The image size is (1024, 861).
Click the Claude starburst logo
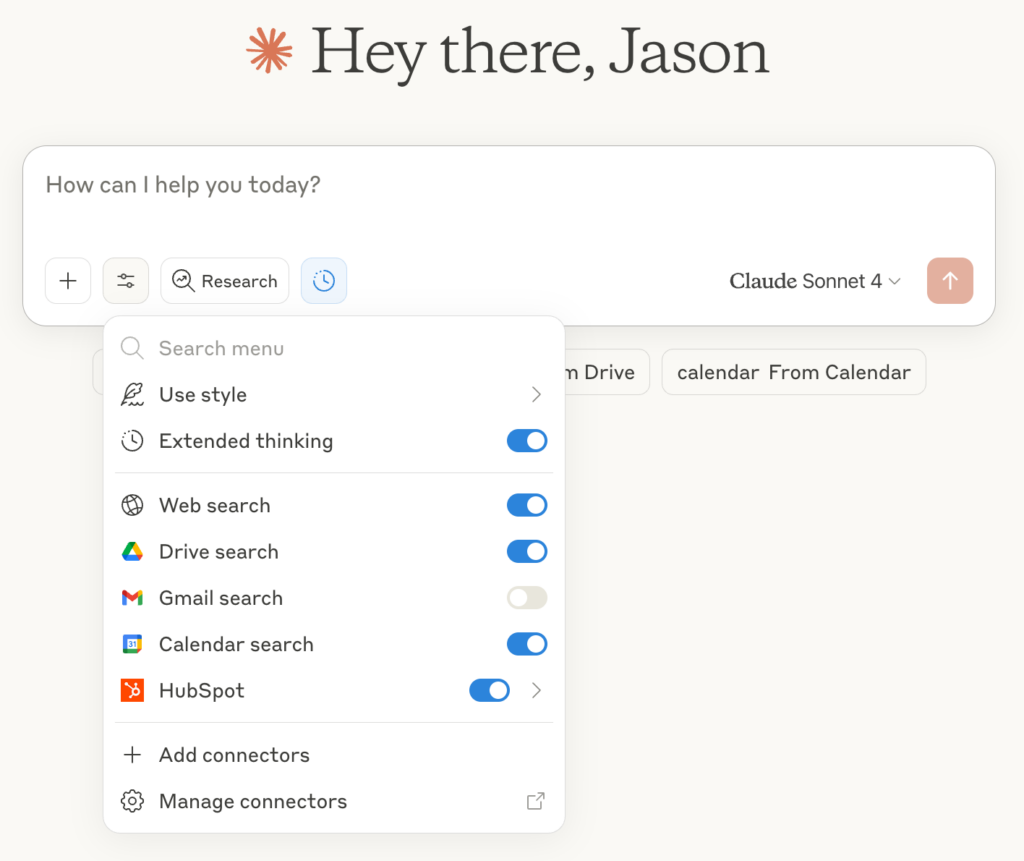[x=269, y=50]
